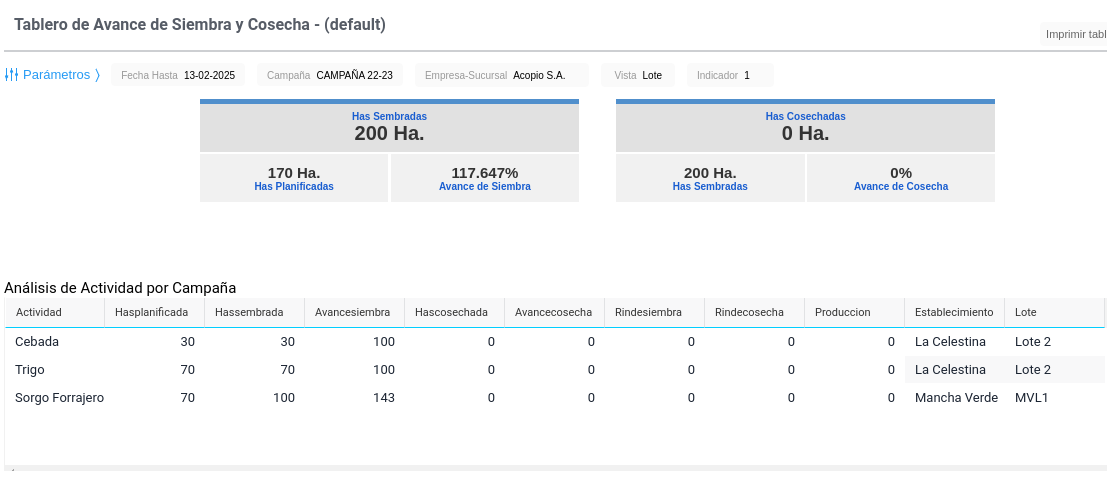
Task: Select the Has Planificadas 170 Ha. tile
Action: [294, 178]
